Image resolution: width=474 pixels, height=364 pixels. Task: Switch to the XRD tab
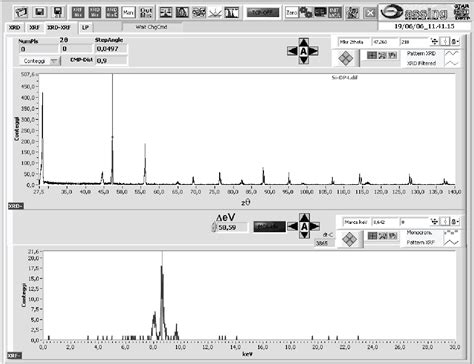(x=15, y=28)
